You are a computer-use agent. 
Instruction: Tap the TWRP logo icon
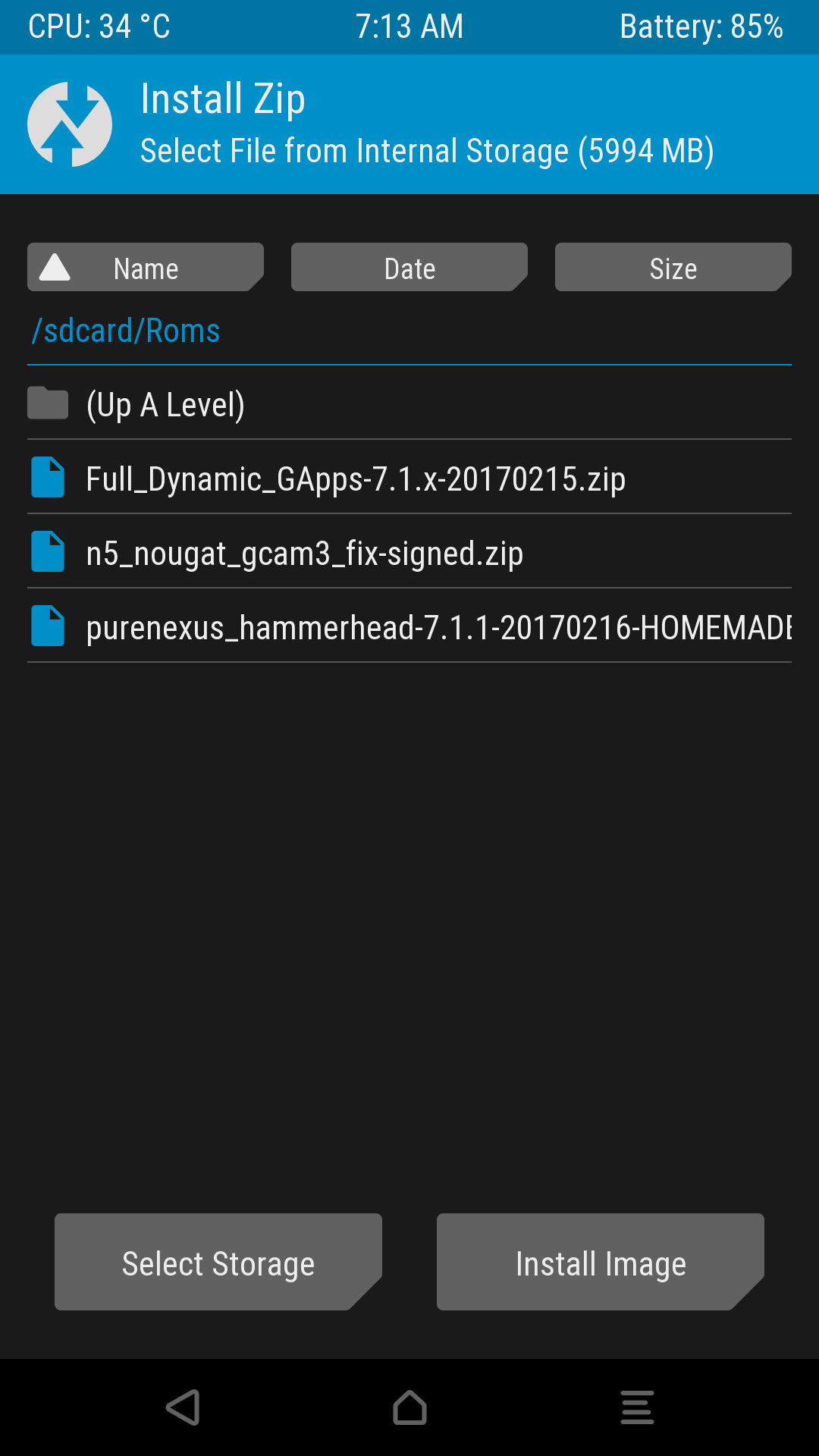70,124
